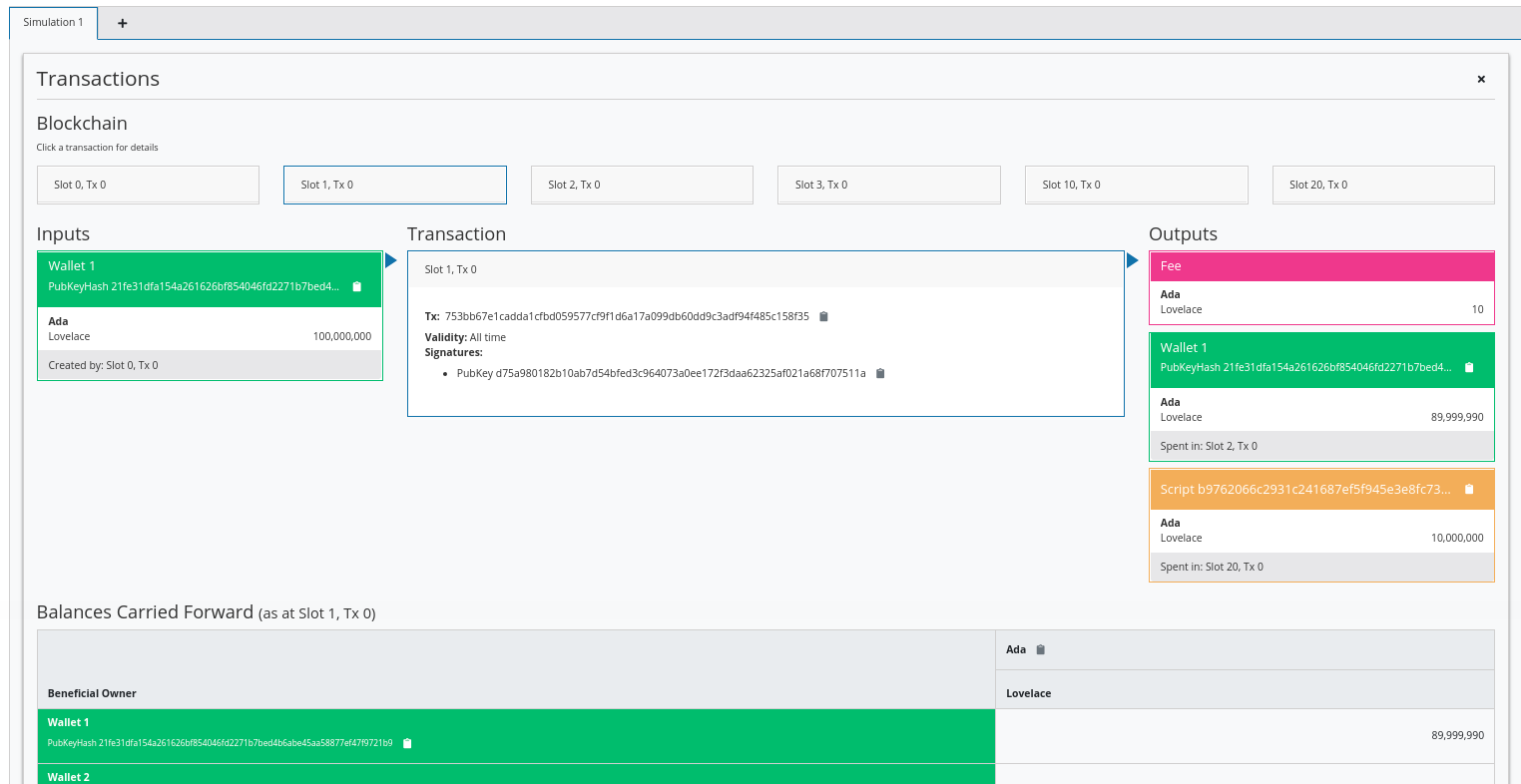Copy the transaction ID to clipboard
The image size is (1521, 784).
tap(823, 317)
